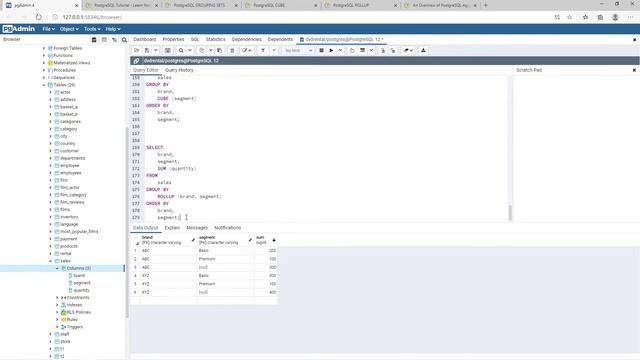Expand the Triggers node under sales
640x360 pixels.
point(57,327)
